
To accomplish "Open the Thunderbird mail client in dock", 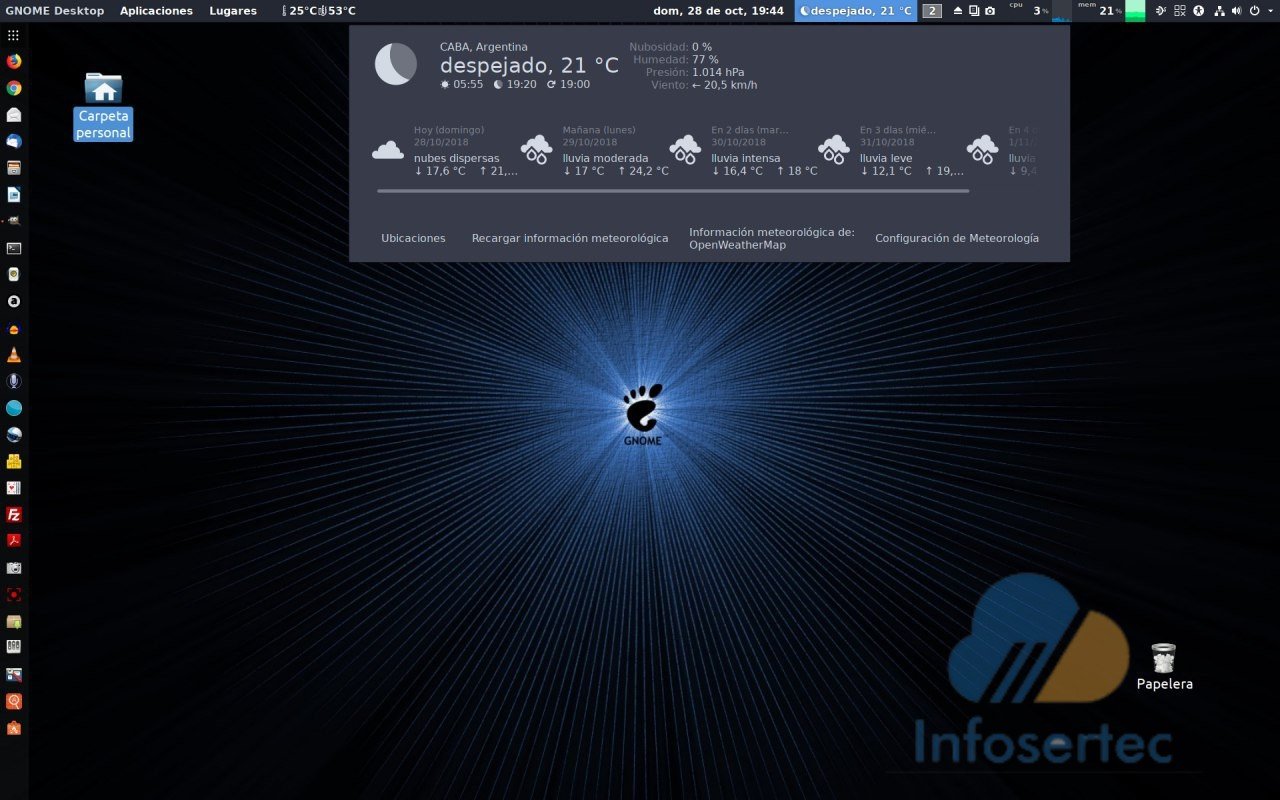I will (14, 141).
